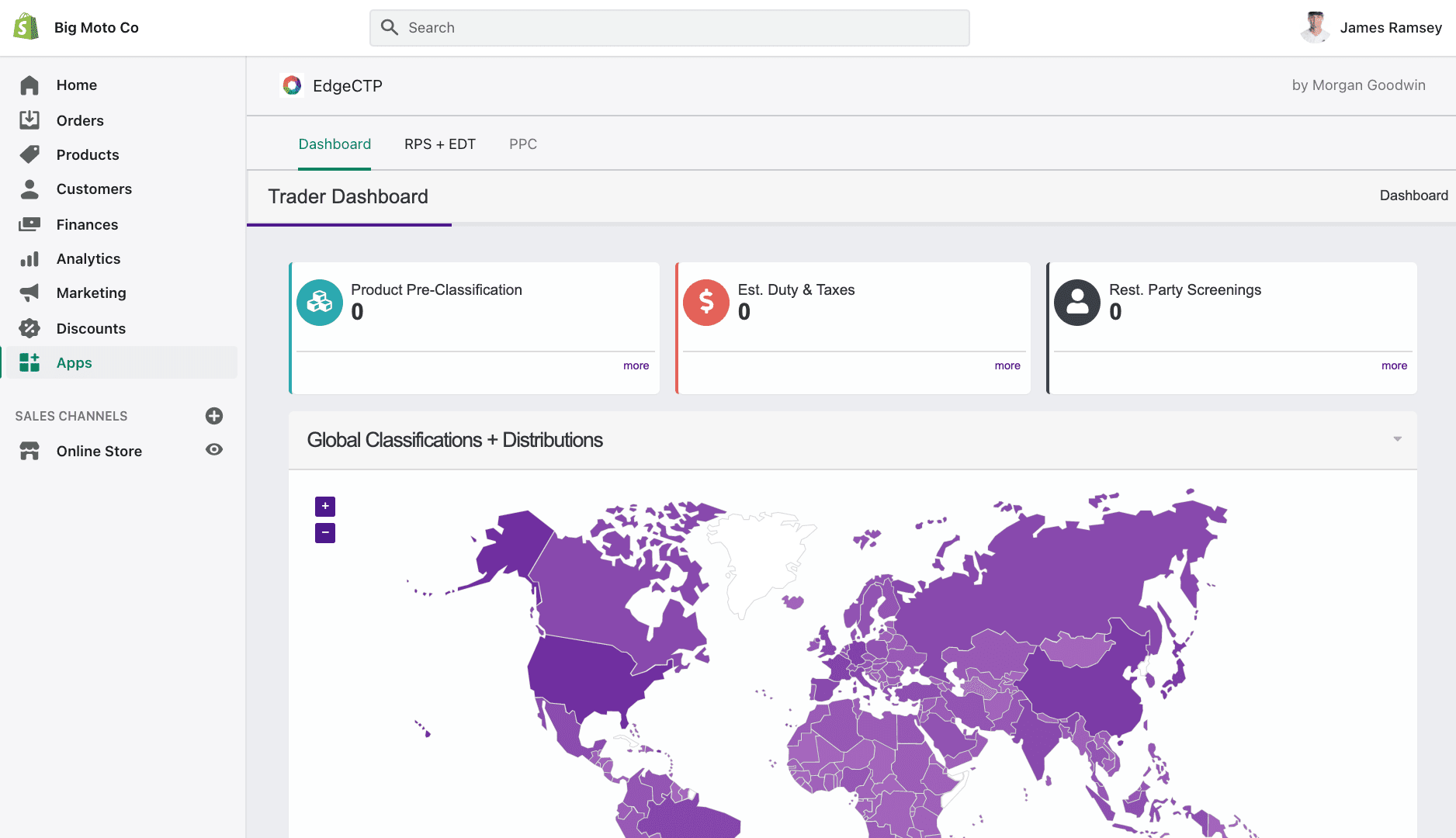This screenshot has height=838, width=1456.
Task: Click the Finances money icon
Action: click(x=29, y=224)
